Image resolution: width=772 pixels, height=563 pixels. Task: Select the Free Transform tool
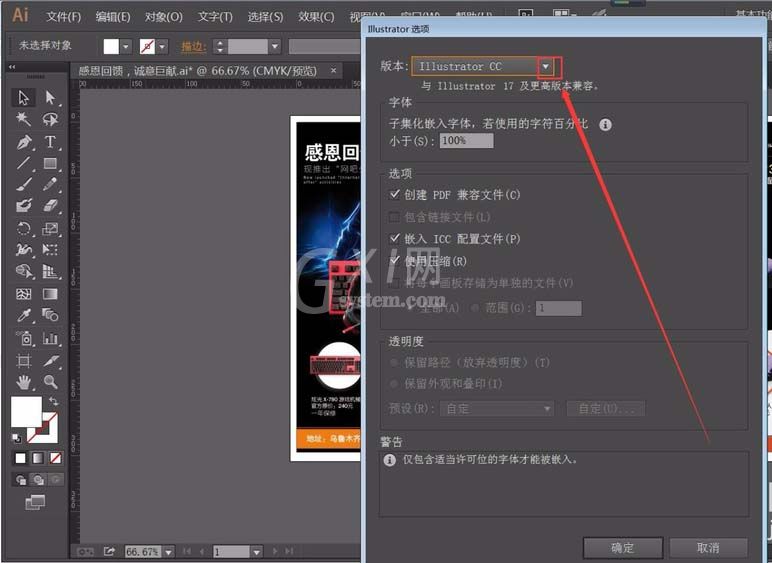pos(50,250)
